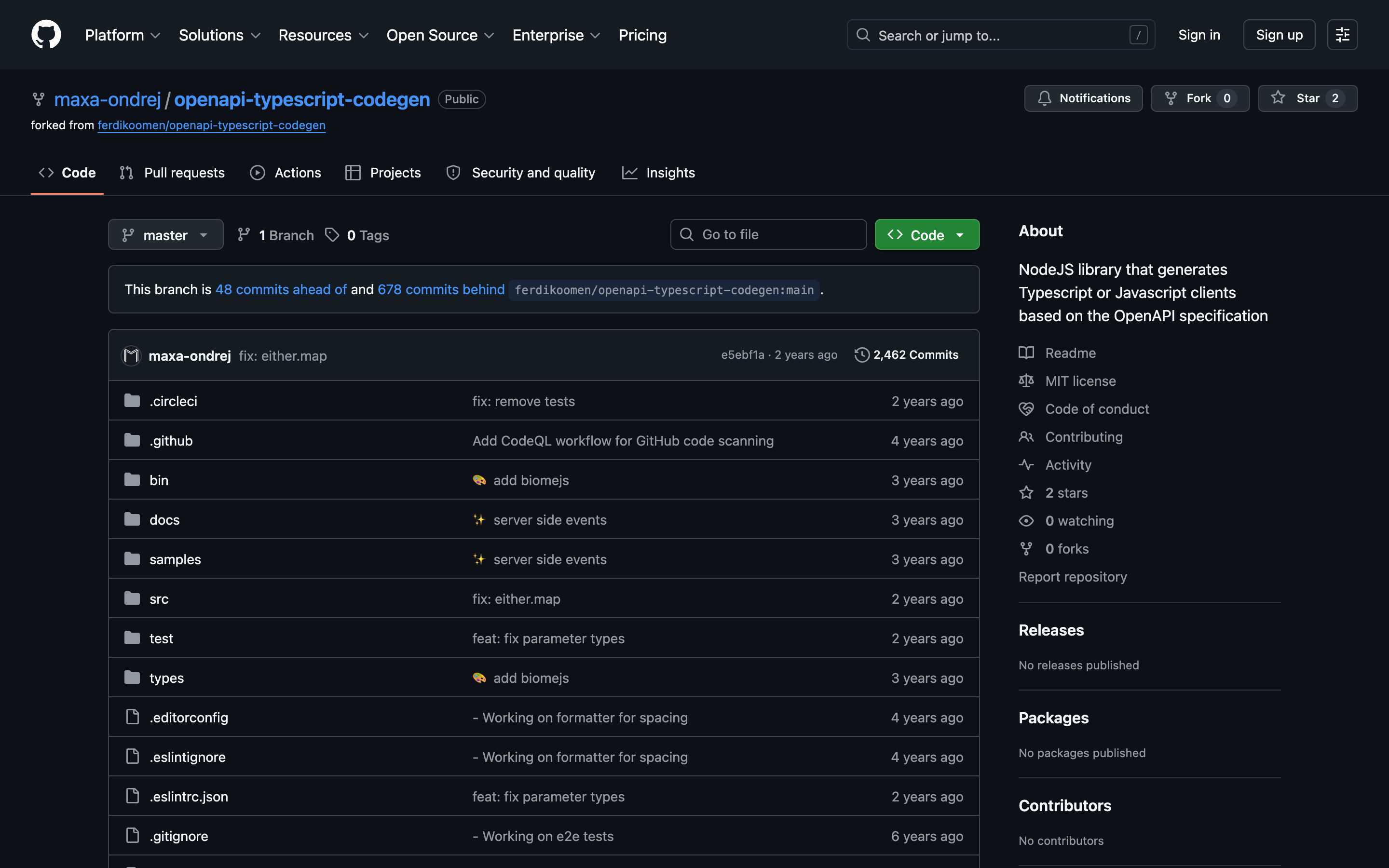Expand the Platform menu
This screenshot has width=1389, height=868.
[x=123, y=35]
